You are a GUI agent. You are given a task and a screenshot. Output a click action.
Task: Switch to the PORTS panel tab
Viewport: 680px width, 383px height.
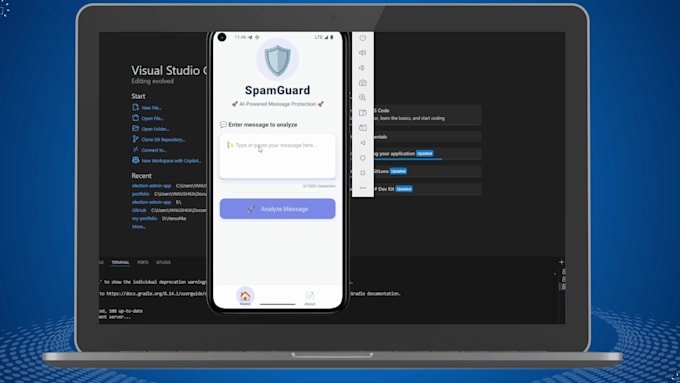(x=143, y=262)
